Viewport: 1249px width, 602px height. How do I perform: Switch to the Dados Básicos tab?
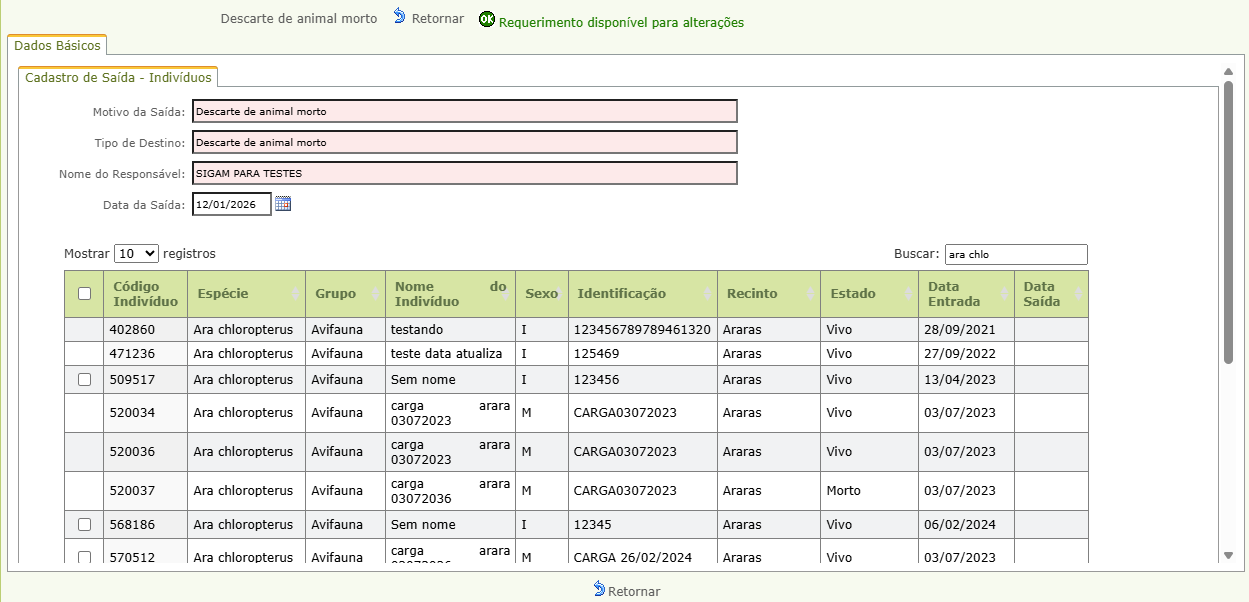pyautogui.click(x=57, y=46)
